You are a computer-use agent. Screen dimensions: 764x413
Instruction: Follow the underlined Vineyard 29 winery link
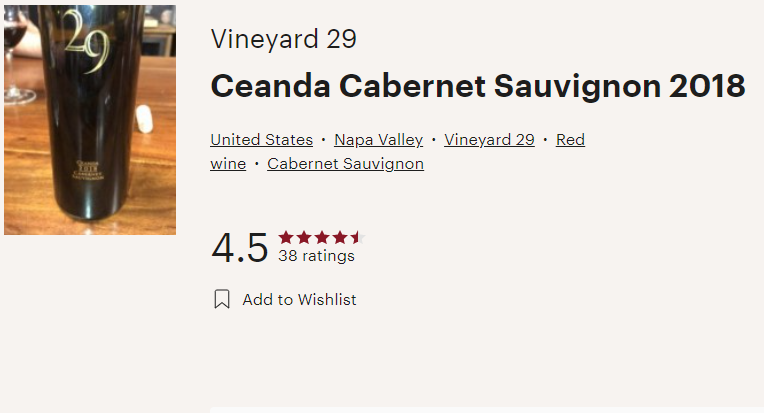tap(489, 140)
